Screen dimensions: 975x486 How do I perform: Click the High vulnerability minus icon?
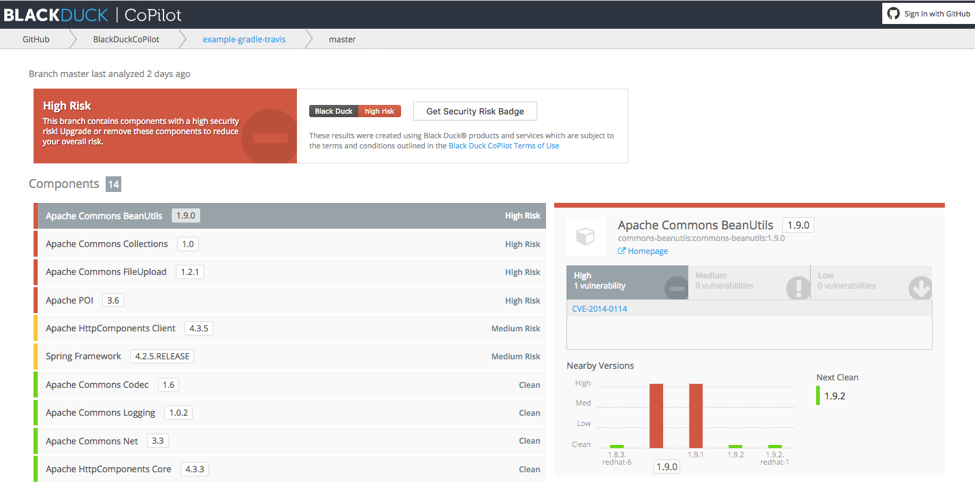pos(676,288)
